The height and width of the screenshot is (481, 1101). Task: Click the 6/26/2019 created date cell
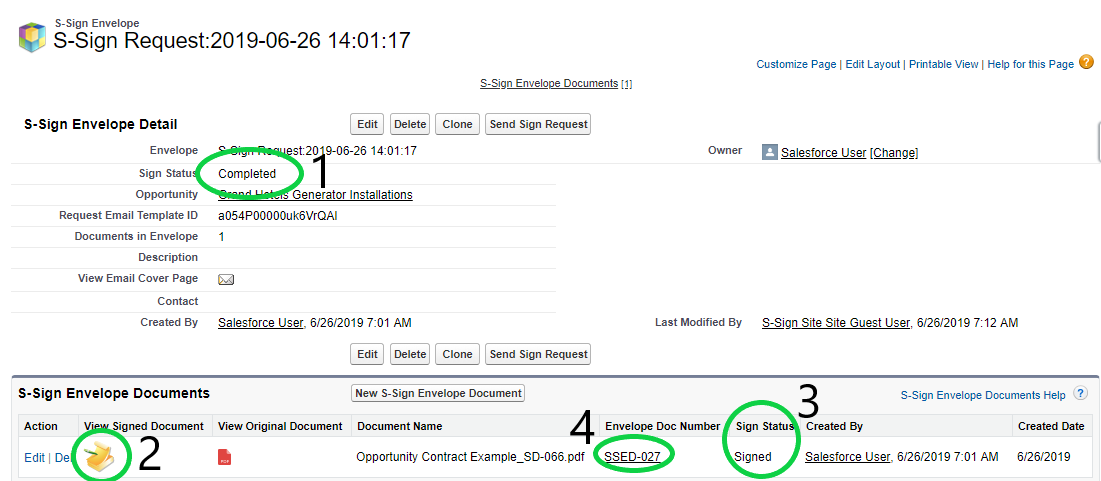[x=1043, y=456]
